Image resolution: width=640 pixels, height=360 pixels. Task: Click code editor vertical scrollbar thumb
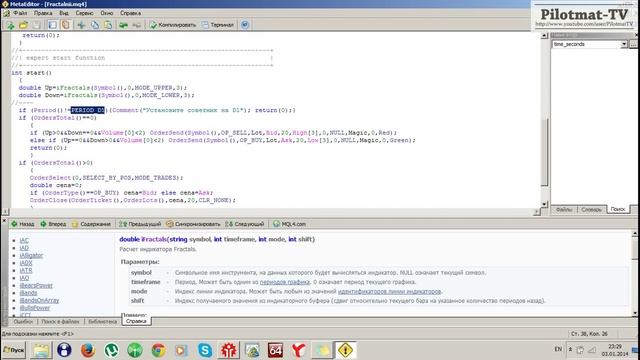pyautogui.click(x=544, y=152)
